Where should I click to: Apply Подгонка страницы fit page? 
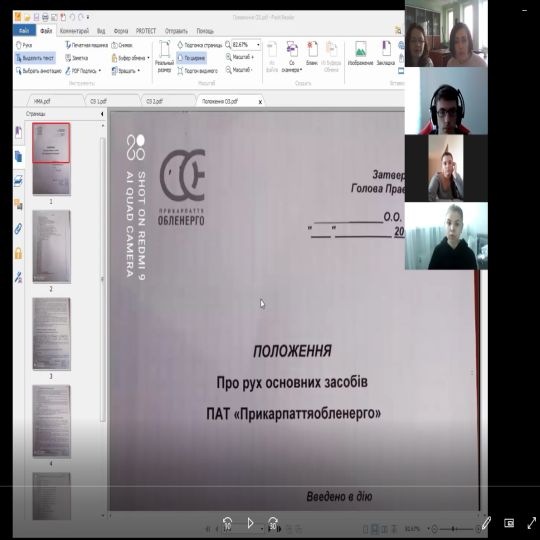click(200, 45)
